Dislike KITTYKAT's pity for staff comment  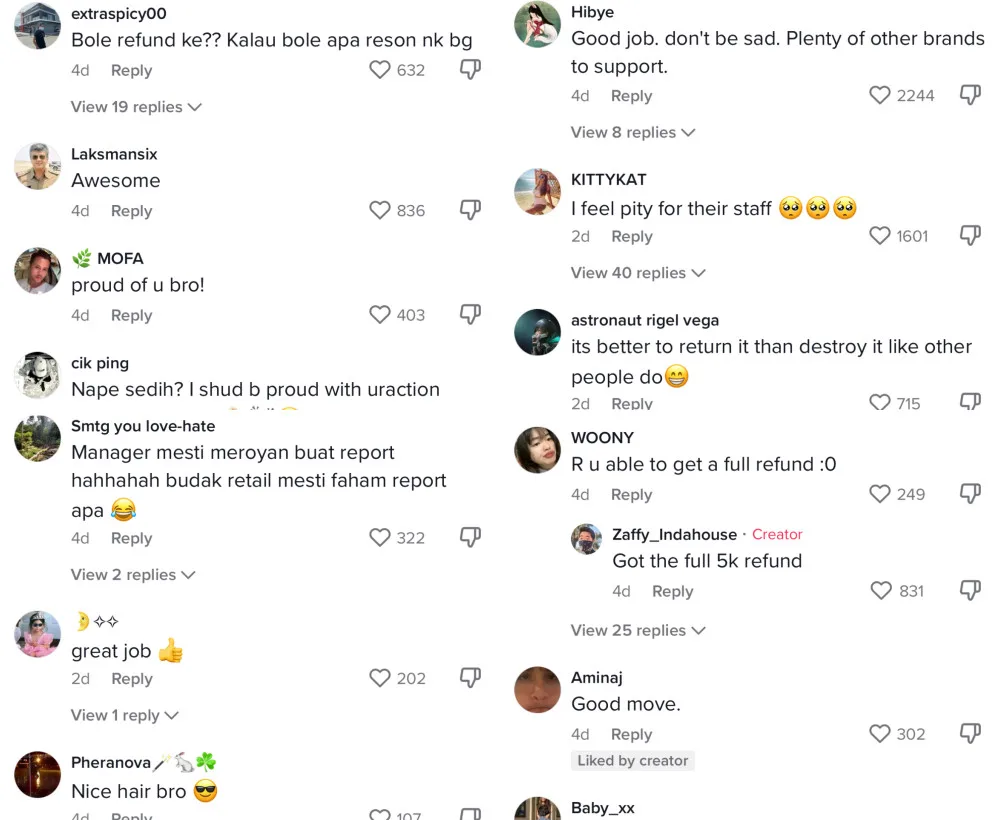pyautogui.click(x=970, y=236)
